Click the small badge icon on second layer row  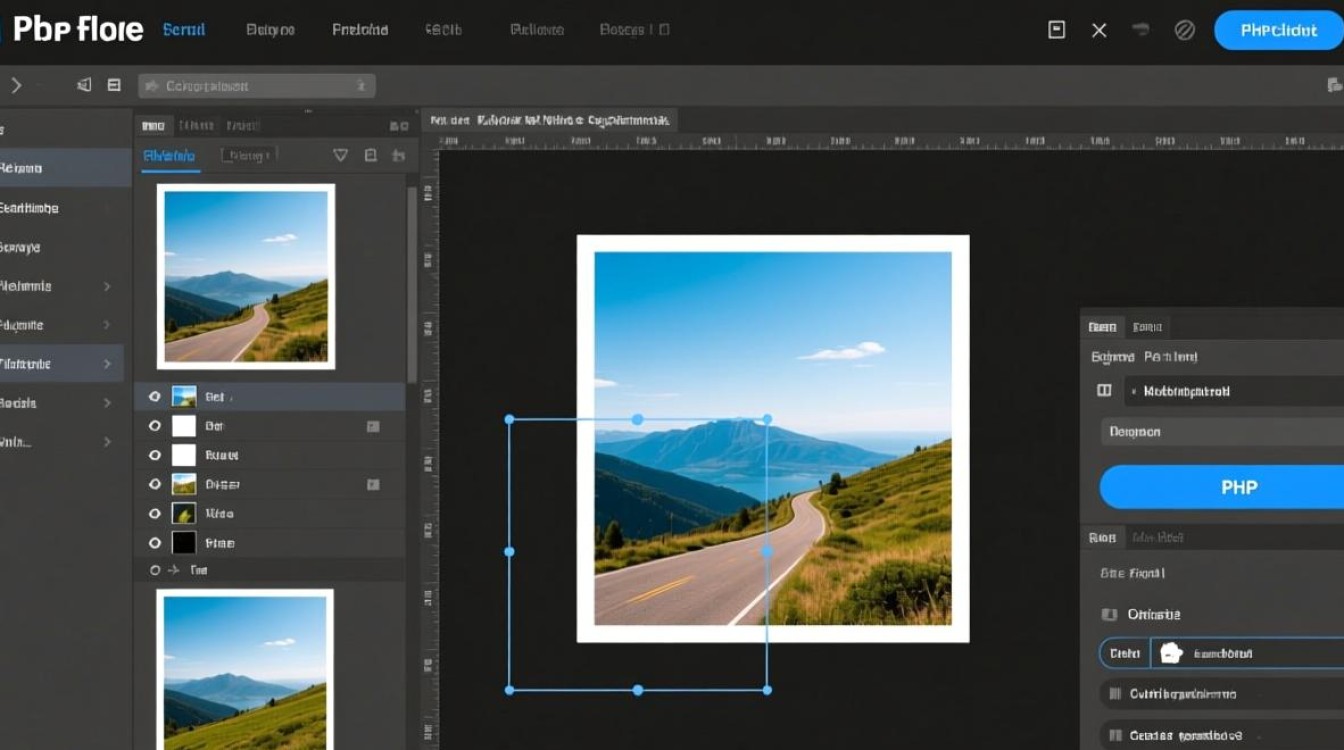373,426
